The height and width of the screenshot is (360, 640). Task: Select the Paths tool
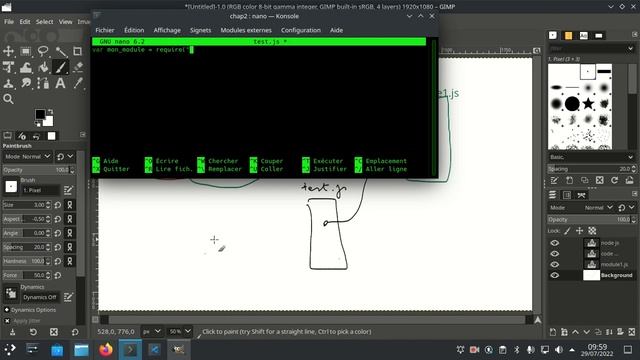(43, 83)
